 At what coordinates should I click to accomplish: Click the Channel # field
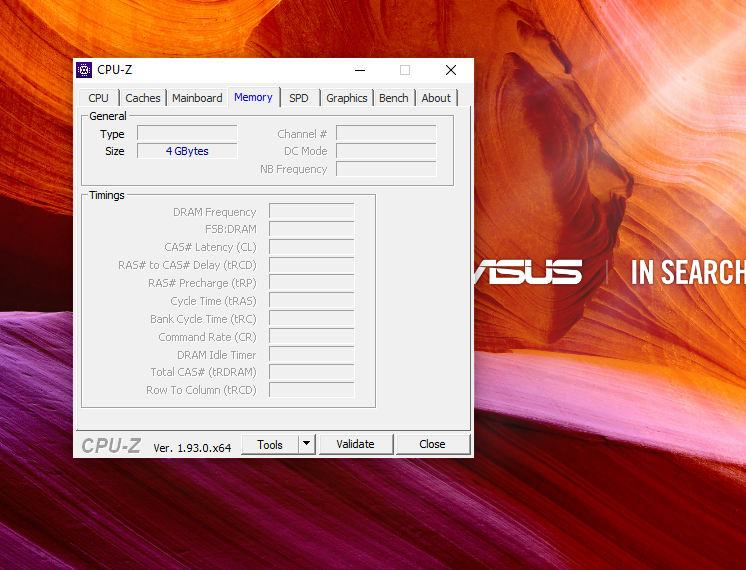point(386,133)
